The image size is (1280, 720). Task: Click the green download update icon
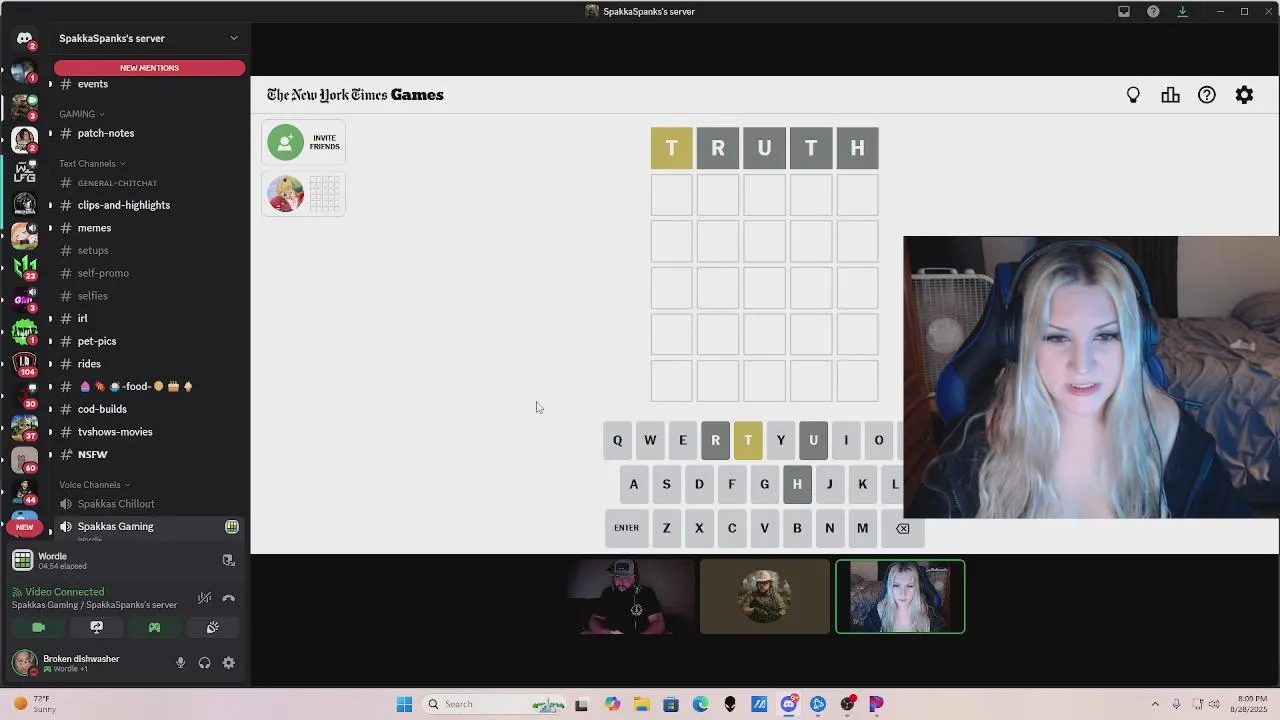click(x=1182, y=12)
